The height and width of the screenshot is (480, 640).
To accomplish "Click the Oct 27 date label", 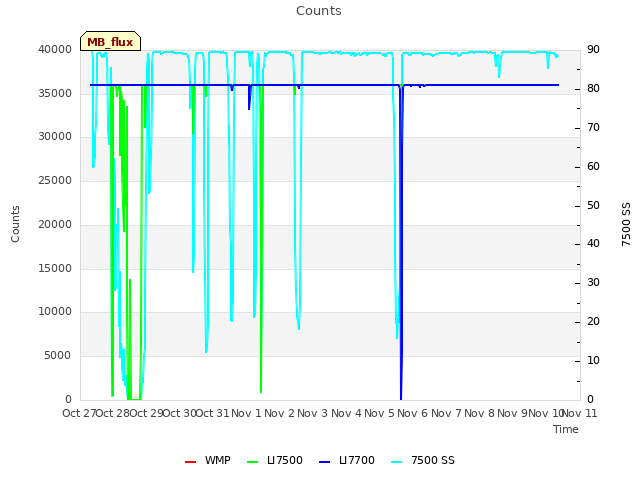I will click(x=79, y=413).
